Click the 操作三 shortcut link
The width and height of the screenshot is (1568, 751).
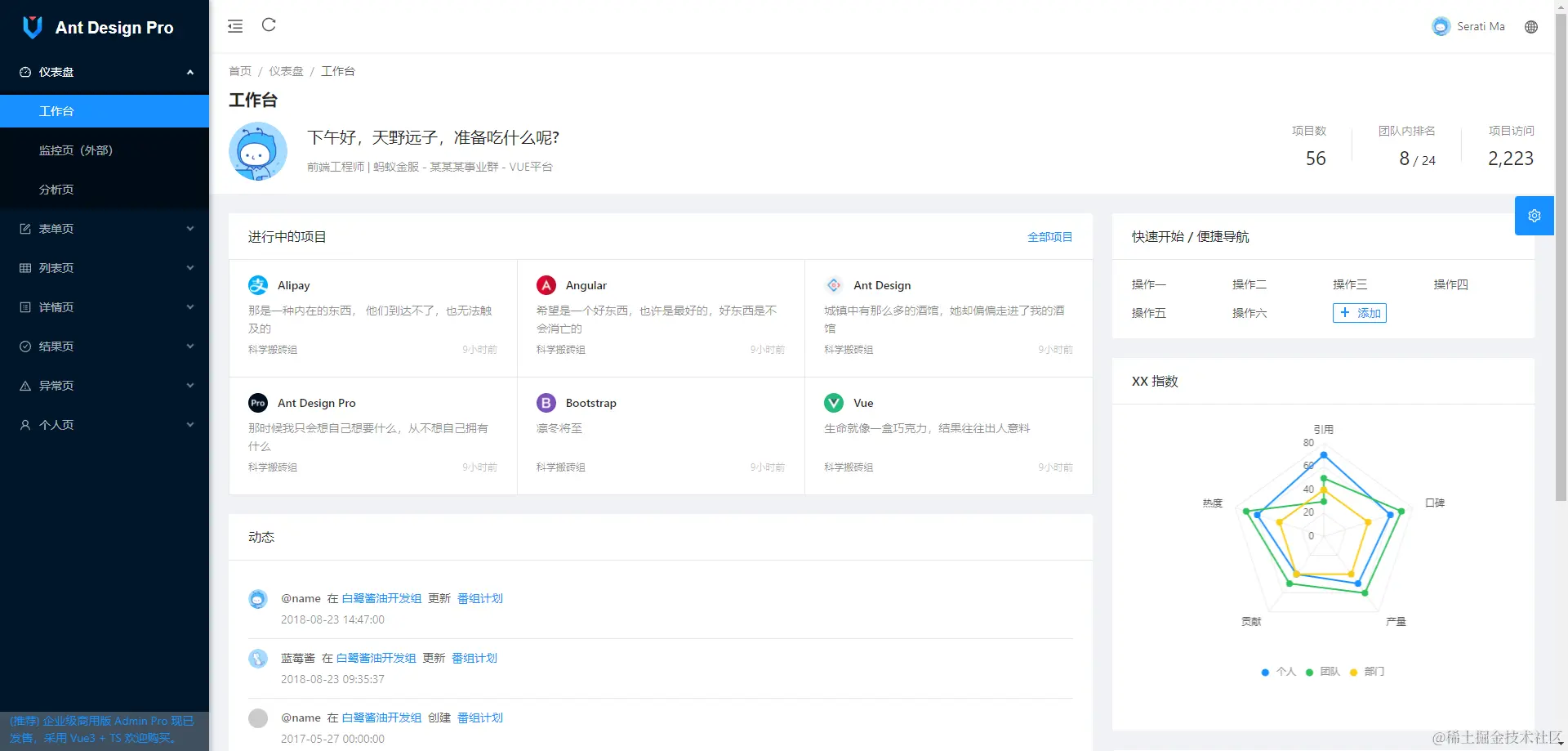point(1350,284)
